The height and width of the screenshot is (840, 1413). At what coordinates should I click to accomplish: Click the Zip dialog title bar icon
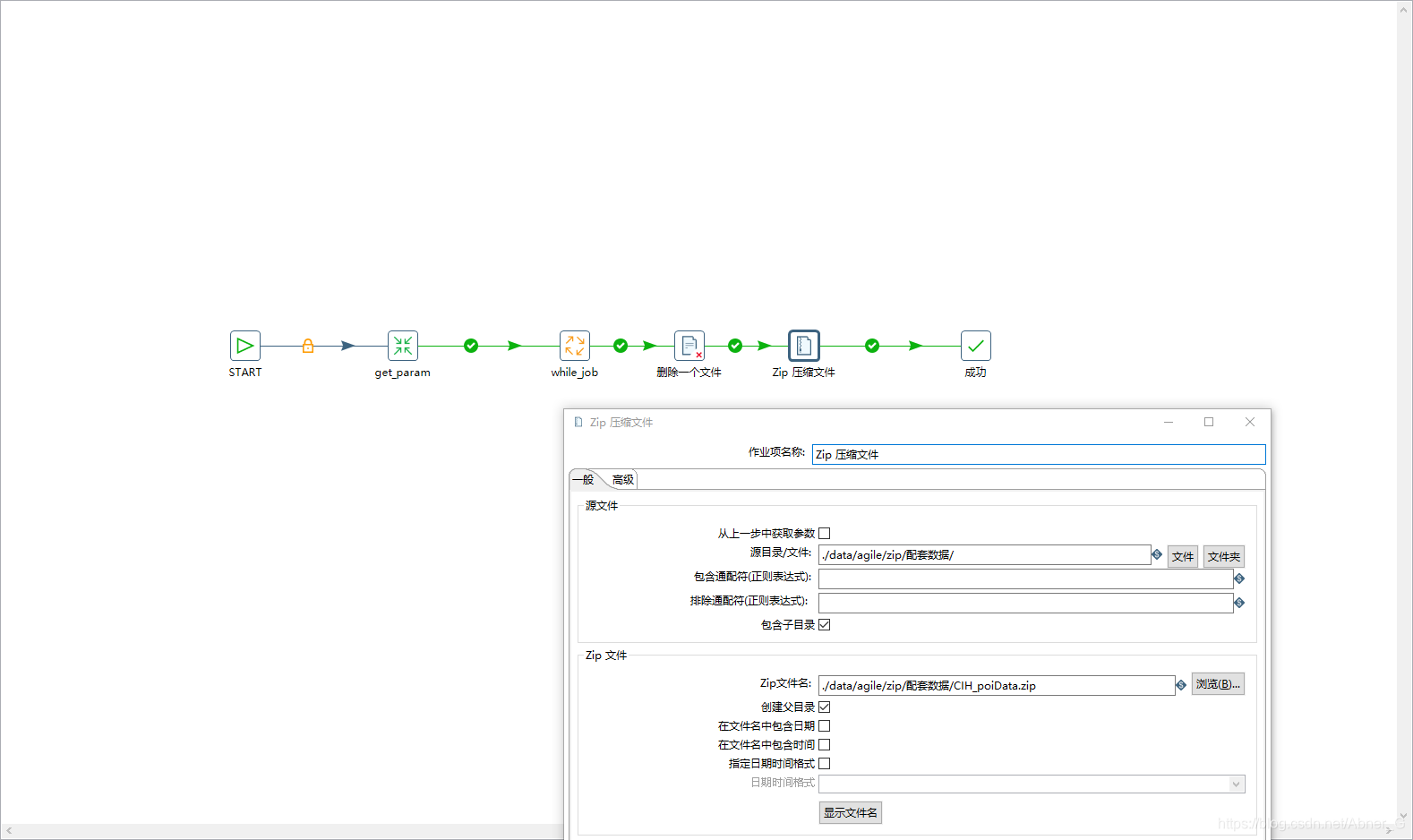click(x=578, y=422)
